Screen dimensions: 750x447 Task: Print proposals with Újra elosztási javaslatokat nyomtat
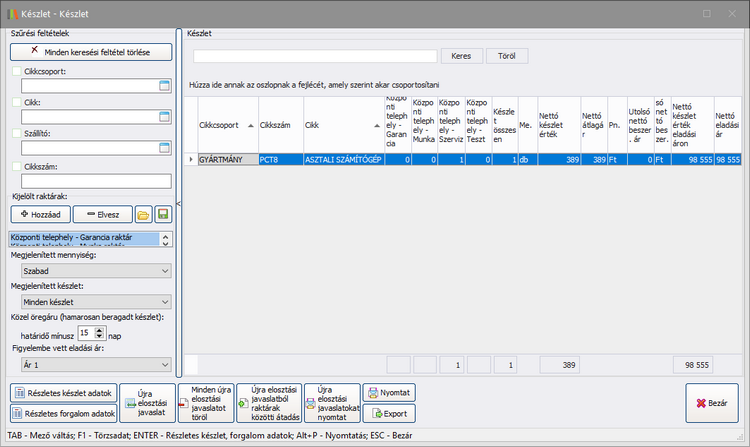click(x=332, y=403)
